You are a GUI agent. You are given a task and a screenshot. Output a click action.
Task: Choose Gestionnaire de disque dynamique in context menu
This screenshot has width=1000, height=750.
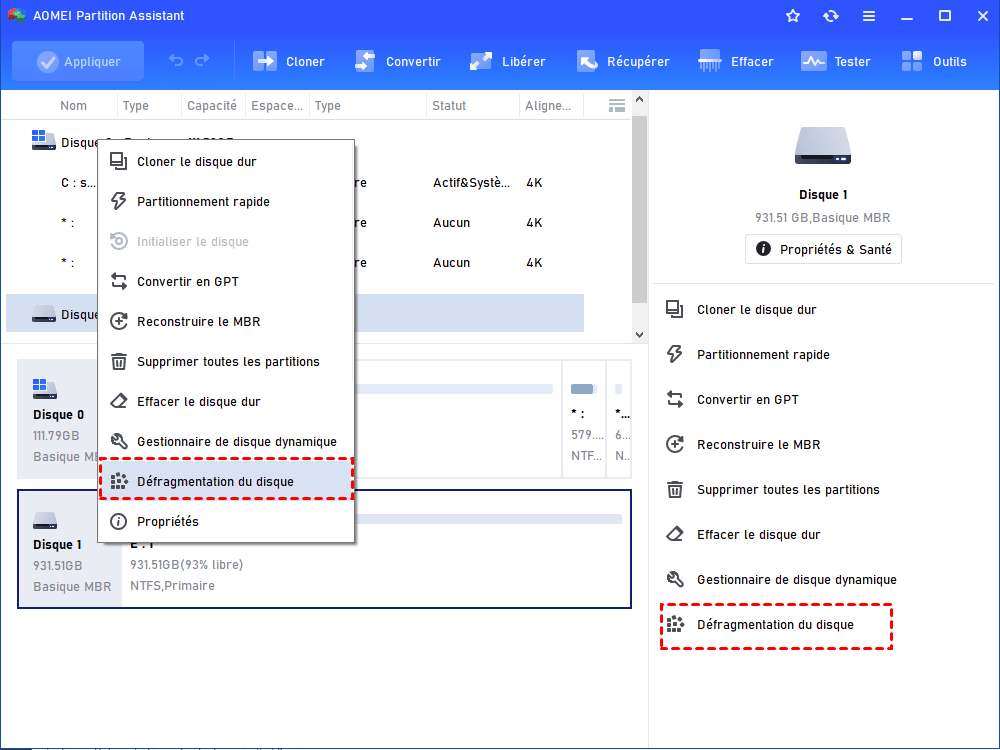(226, 441)
